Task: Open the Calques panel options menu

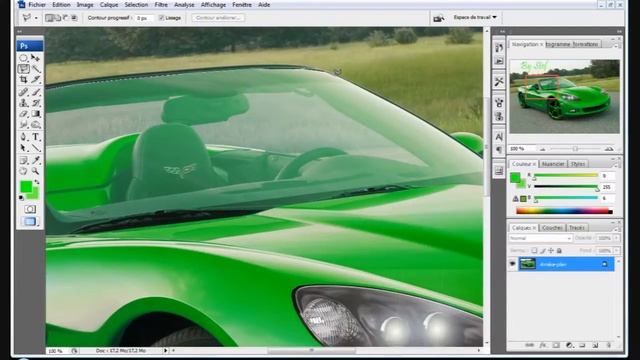Action: [x=616, y=229]
